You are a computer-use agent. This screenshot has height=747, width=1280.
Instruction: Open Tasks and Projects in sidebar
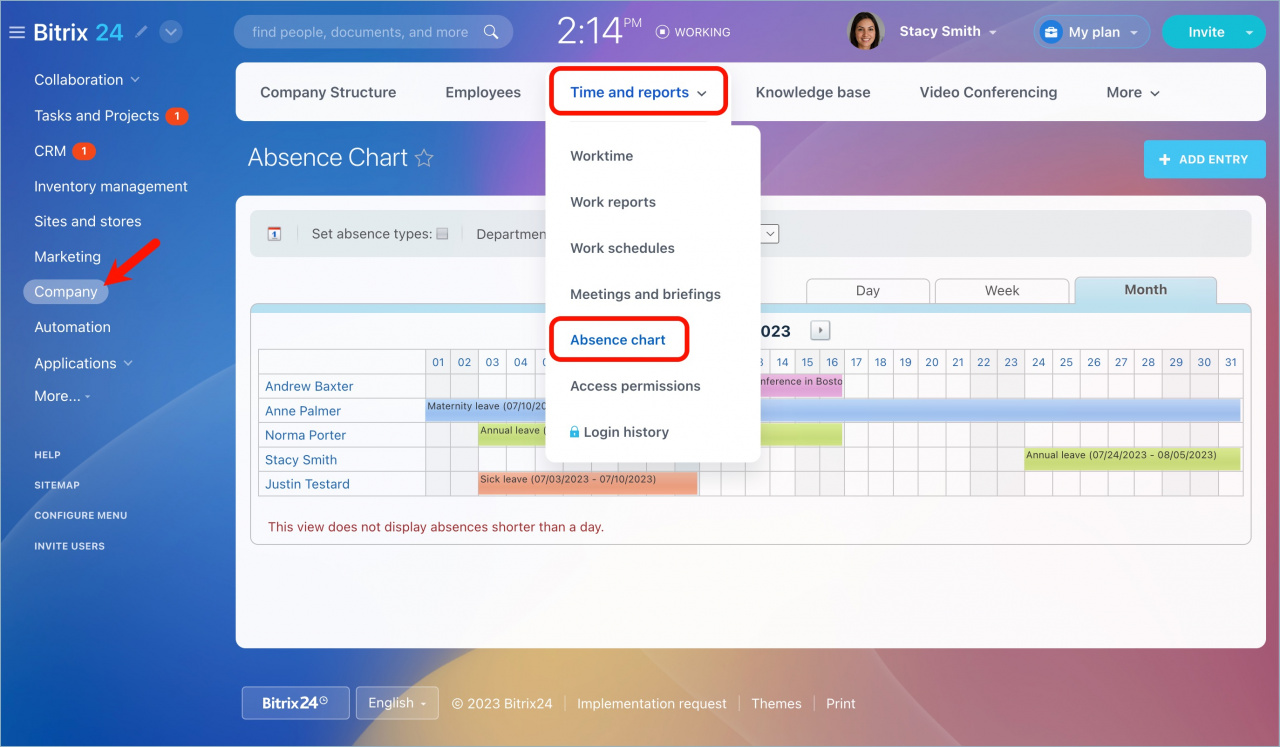coord(96,116)
